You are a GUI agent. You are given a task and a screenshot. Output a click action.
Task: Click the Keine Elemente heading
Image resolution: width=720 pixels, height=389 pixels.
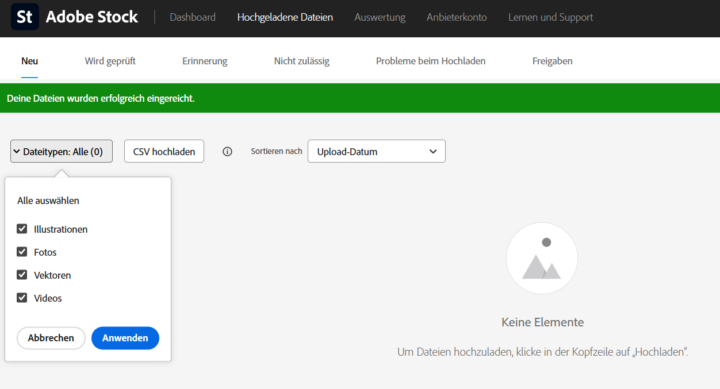542,322
